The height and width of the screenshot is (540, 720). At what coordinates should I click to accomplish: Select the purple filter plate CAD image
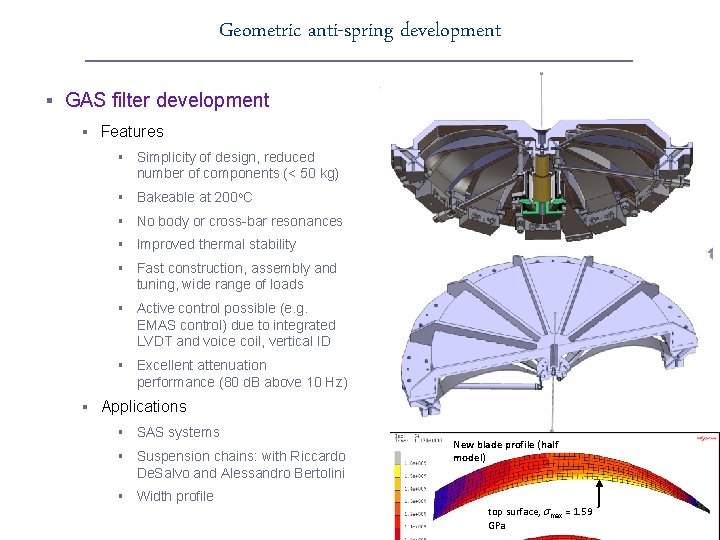(x=550, y=342)
